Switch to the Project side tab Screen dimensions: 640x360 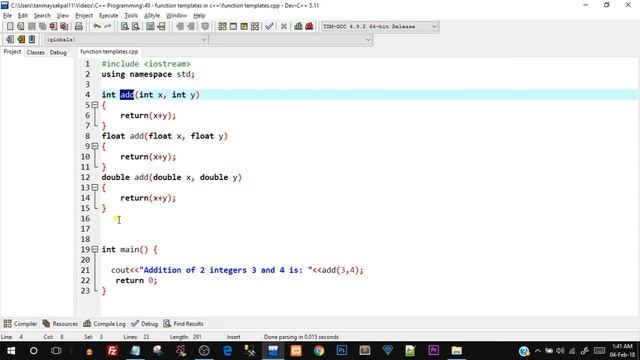(12, 52)
